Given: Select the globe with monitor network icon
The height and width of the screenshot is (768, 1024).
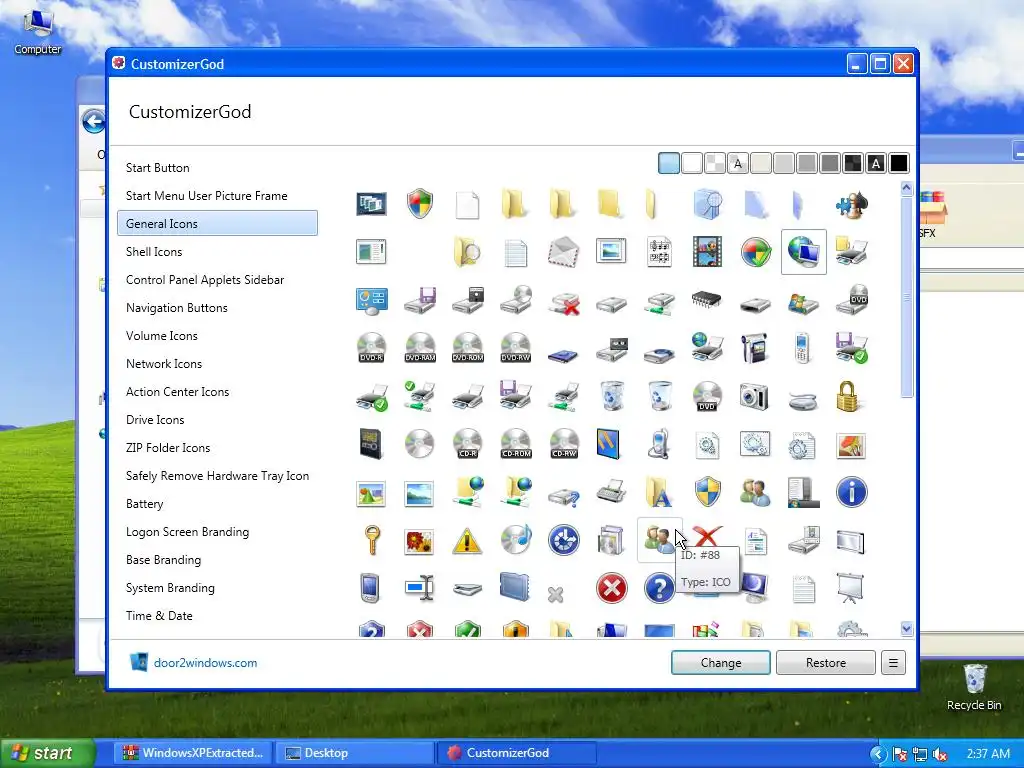Looking at the screenshot, I should [803, 252].
